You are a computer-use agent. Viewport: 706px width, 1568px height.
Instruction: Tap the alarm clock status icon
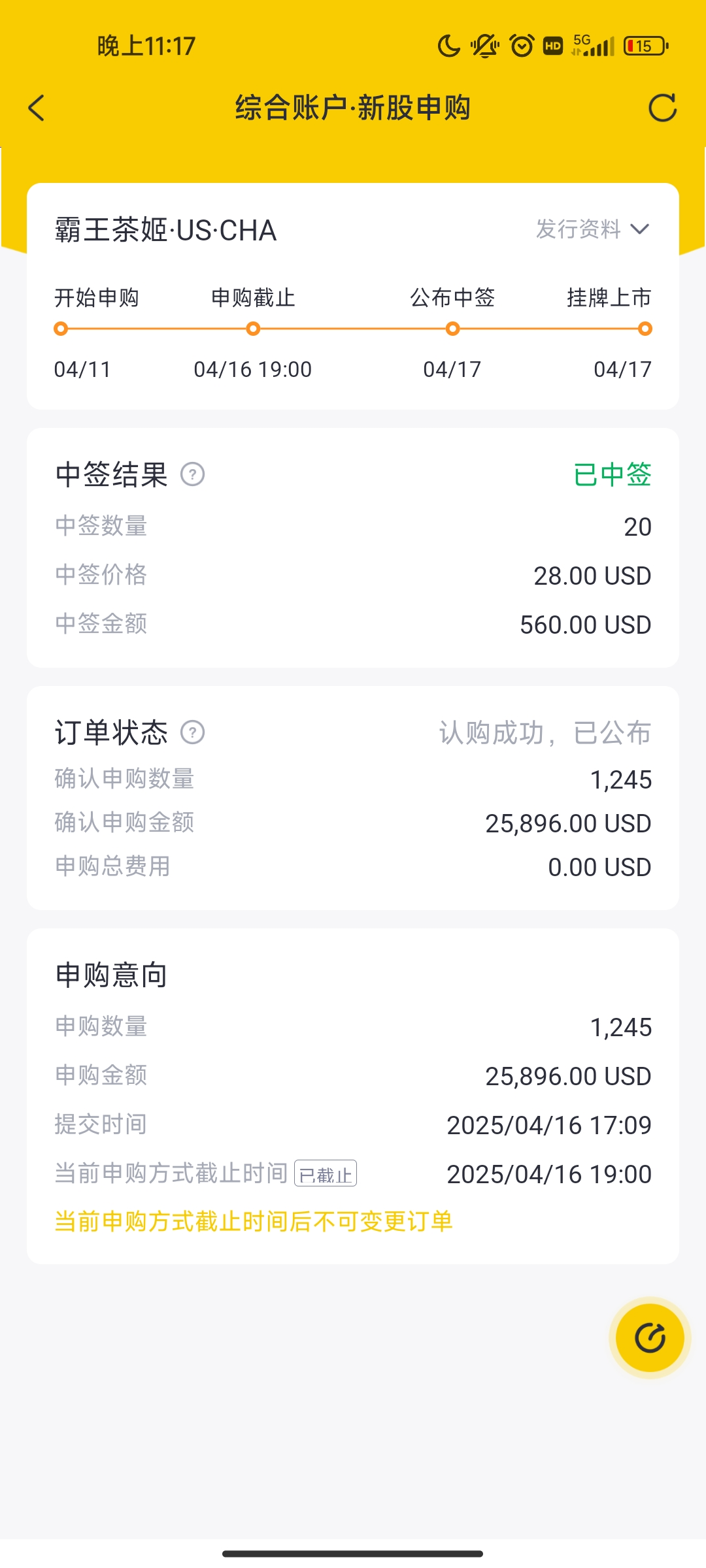tap(522, 46)
